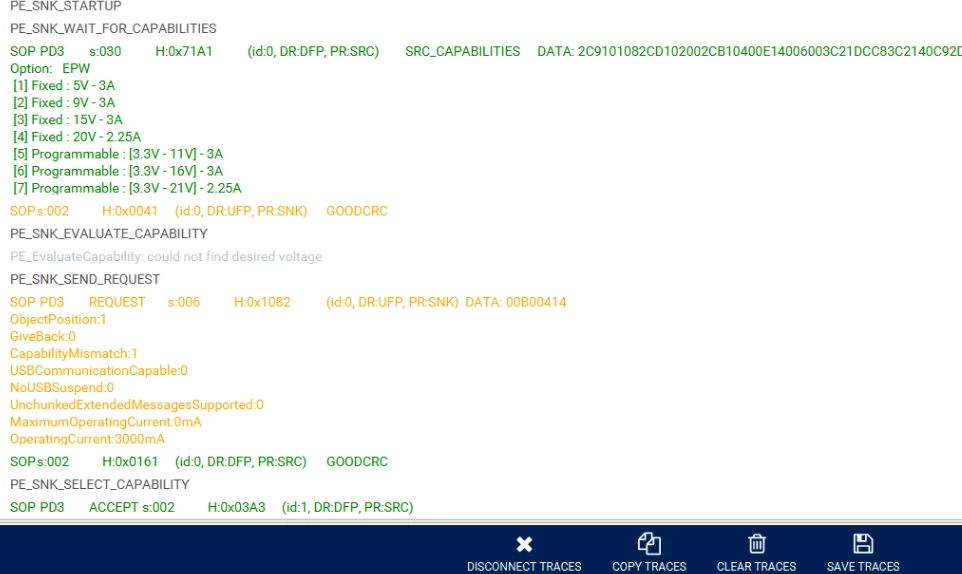Select the PE_SNK_SELECT_CAPABILITY line

coord(99,484)
